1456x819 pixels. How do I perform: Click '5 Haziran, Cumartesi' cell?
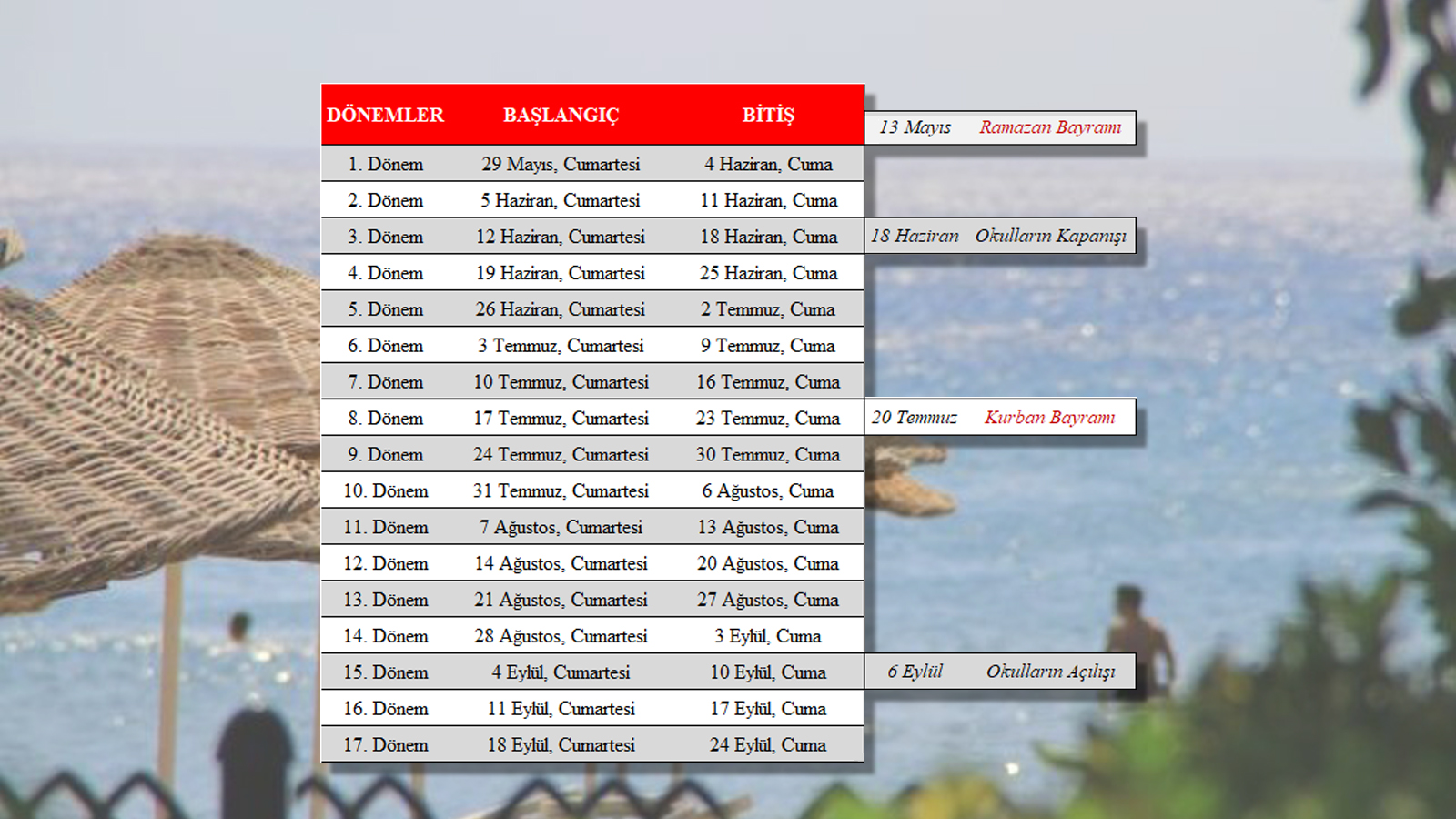tap(561, 201)
